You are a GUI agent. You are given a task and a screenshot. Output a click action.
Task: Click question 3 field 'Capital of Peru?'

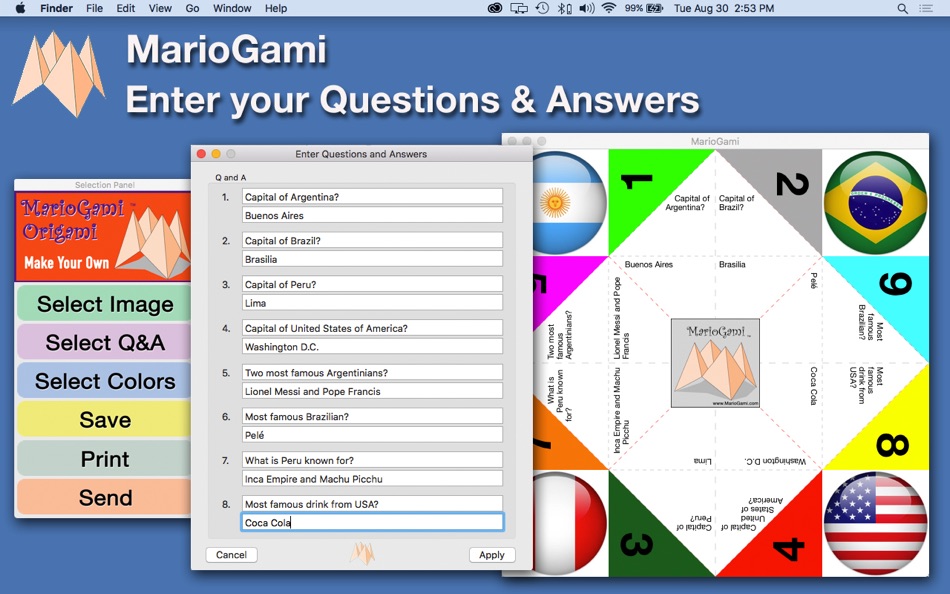pos(372,284)
